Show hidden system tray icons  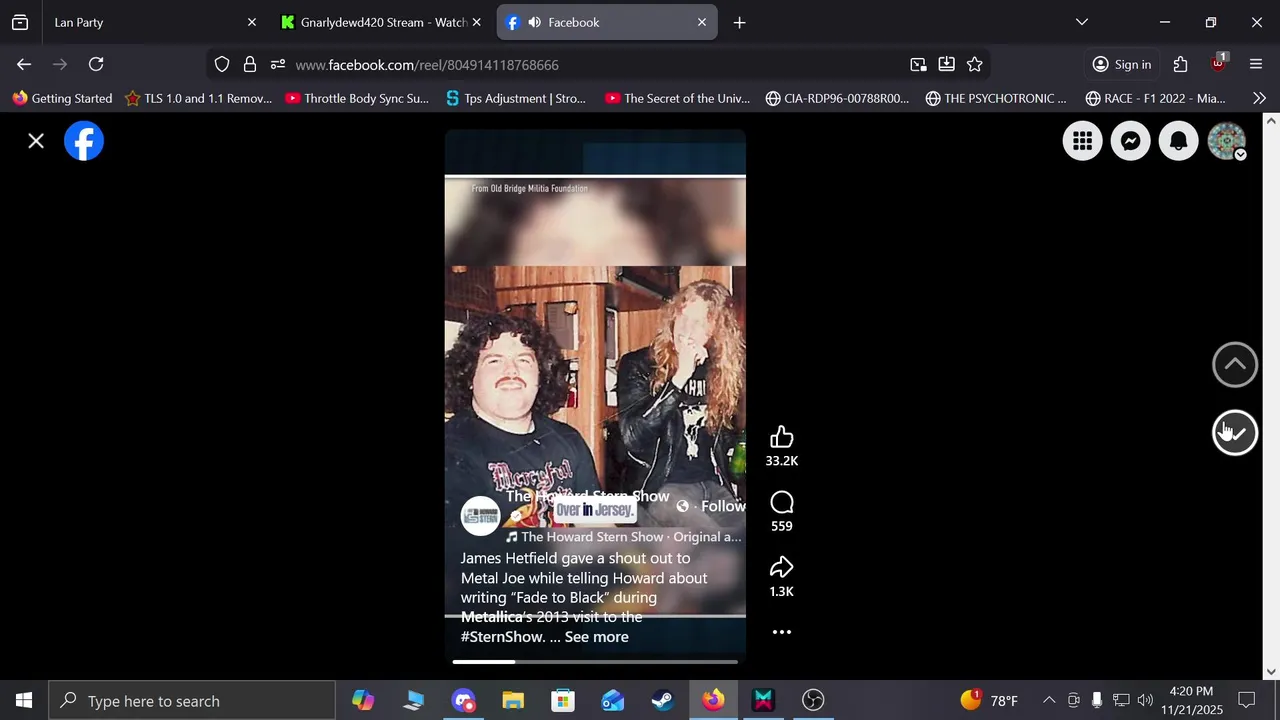[x=1049, y=700]
